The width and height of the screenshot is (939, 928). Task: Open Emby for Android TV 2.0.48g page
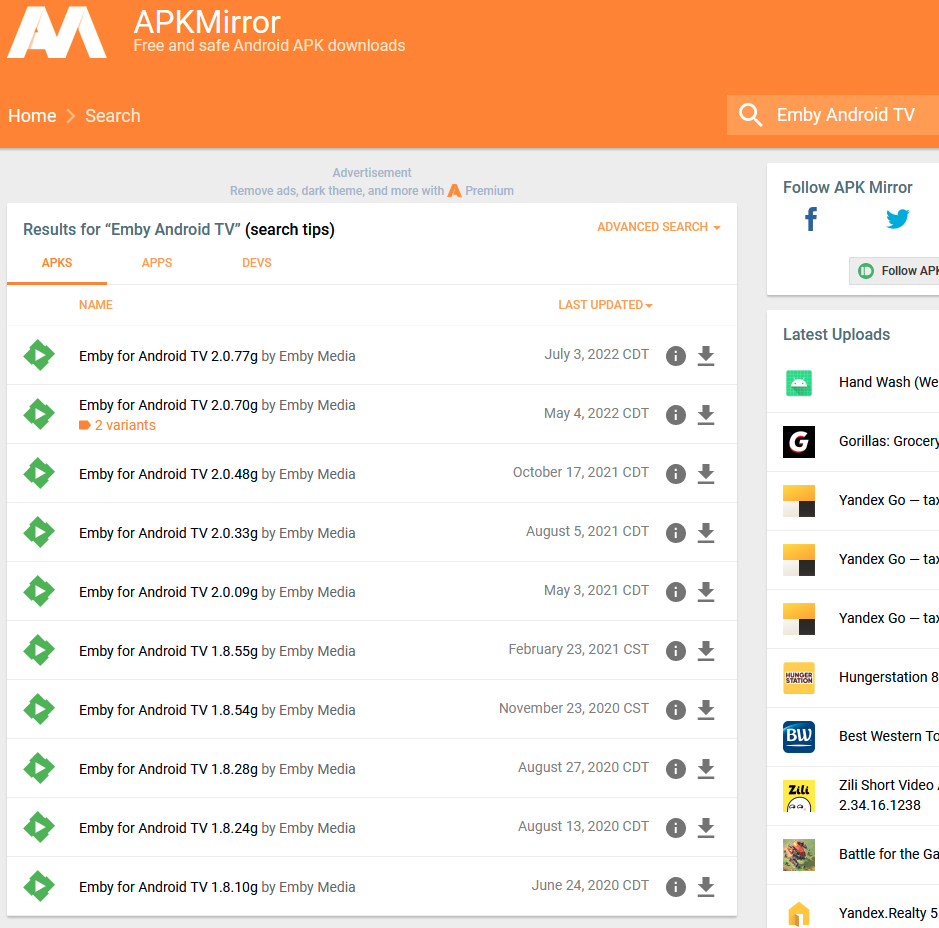click(x=168, y=474)
